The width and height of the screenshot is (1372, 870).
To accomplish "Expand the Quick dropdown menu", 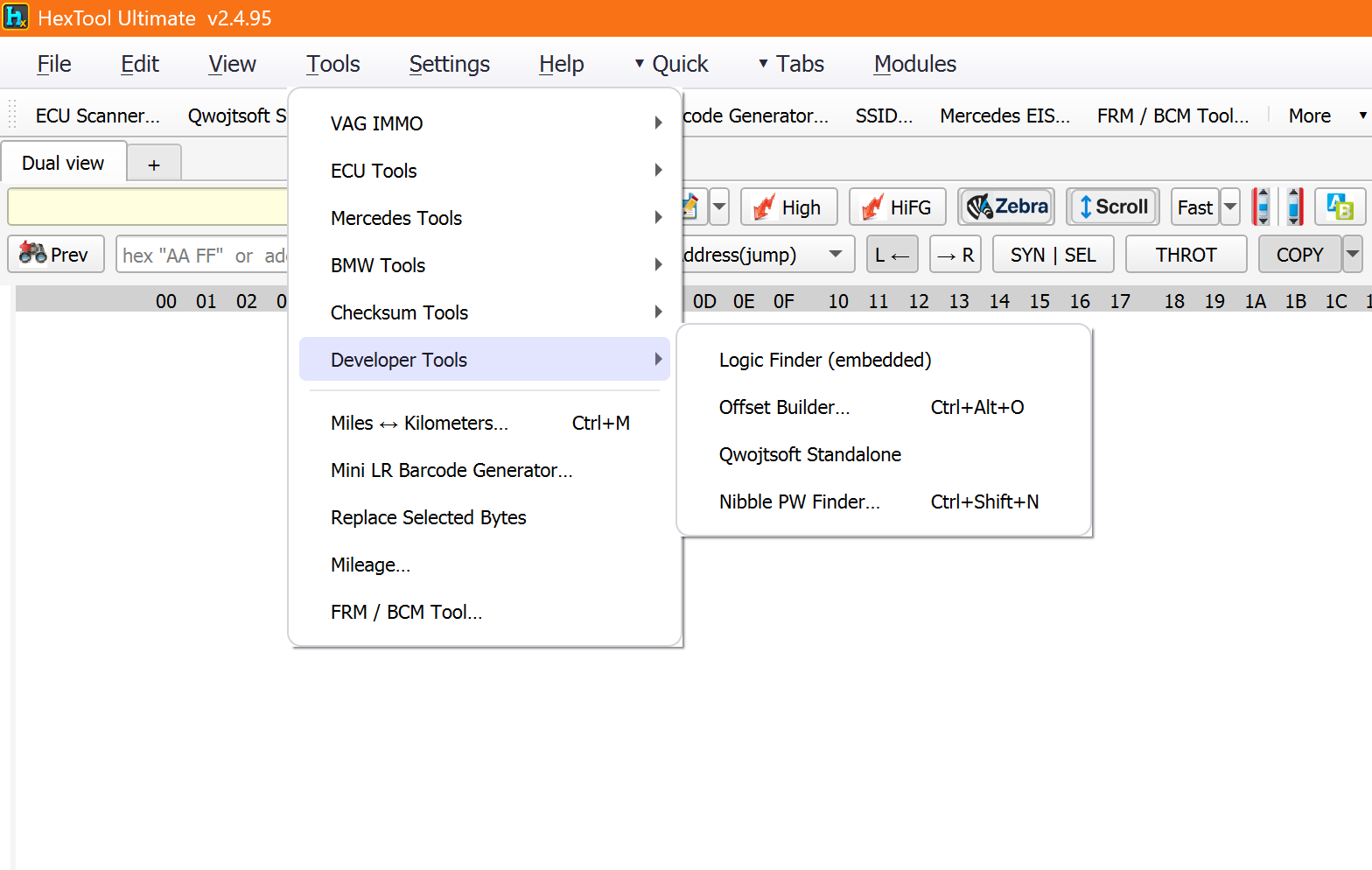I will pyautogui.click(x=672, y=64).
